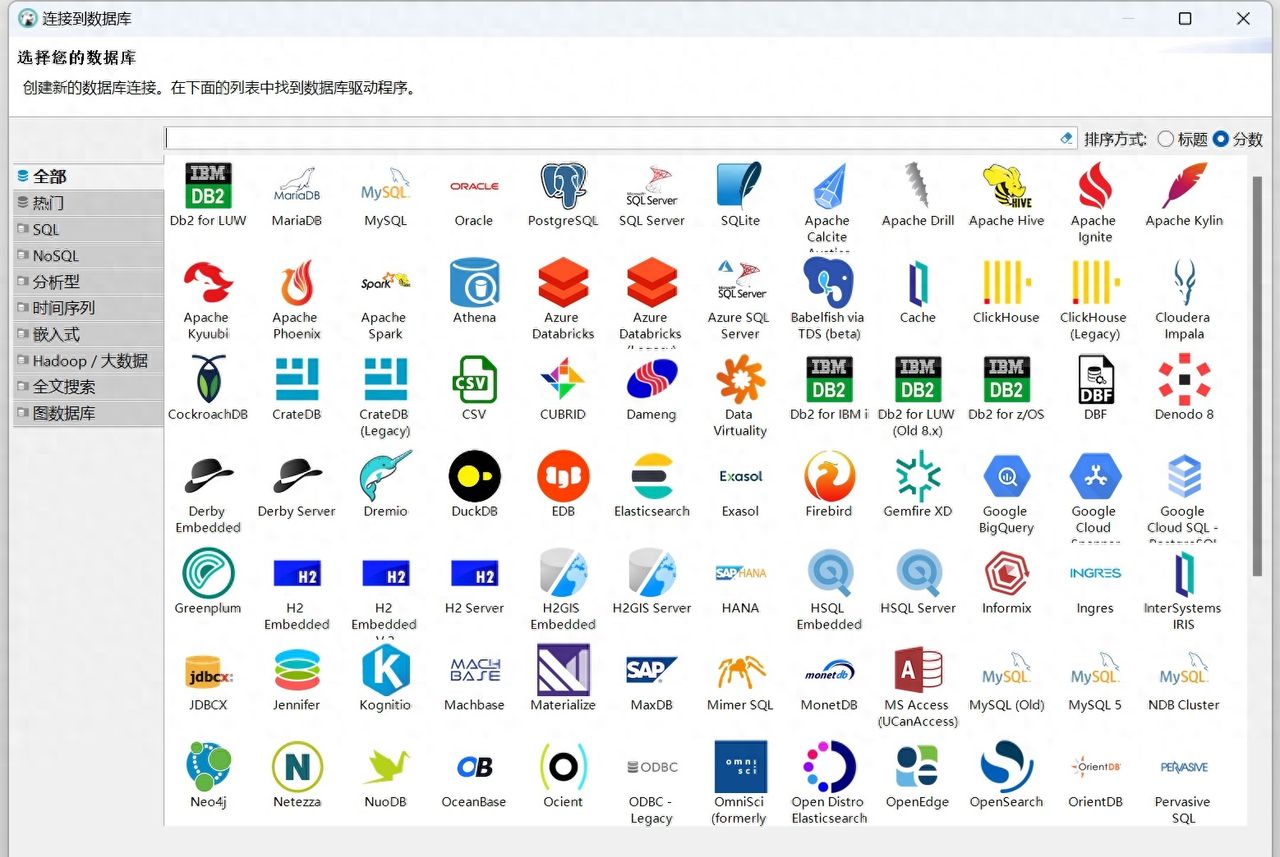Open the 时间序列 category
The image size is (1280, 857).
(x=88, y=308)
